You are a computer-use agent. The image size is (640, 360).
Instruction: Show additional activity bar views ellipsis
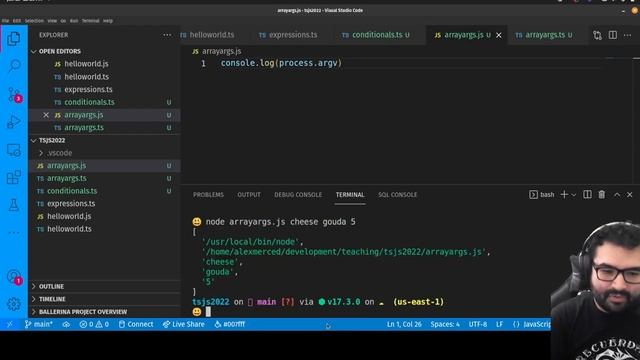point(13,232)
